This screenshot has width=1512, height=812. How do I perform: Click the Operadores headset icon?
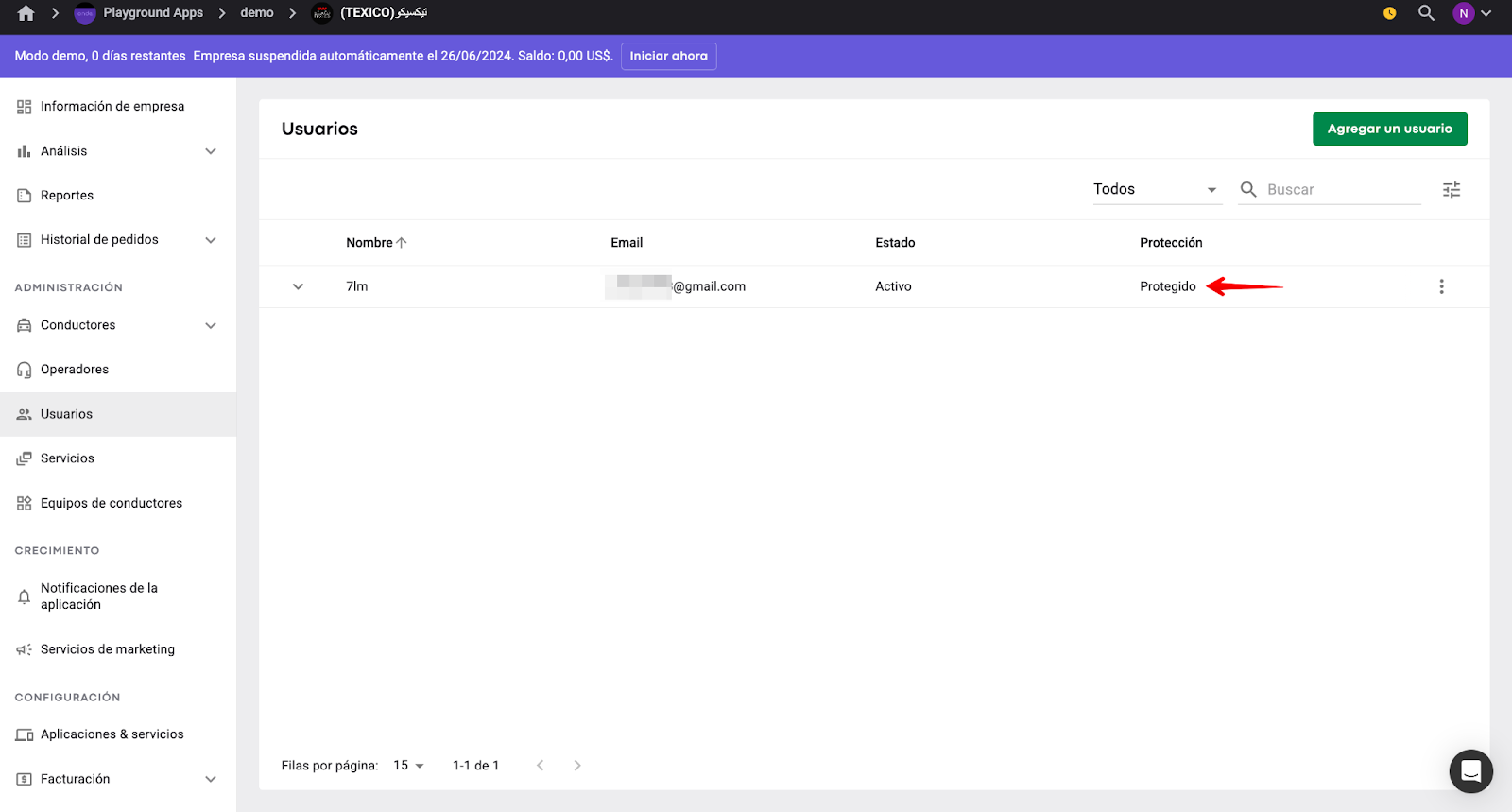click(x=25, y=370)
